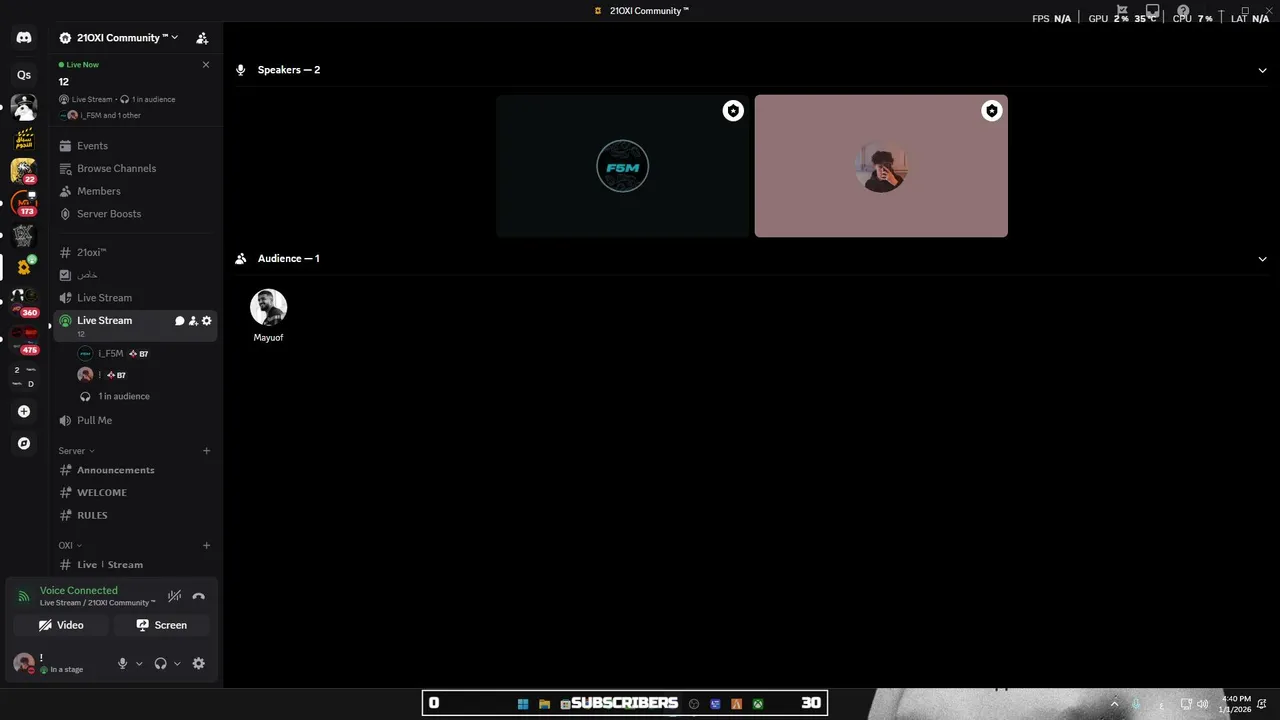Open user settings gear
The image size is (1280, 720).
[x=198, y=663]
